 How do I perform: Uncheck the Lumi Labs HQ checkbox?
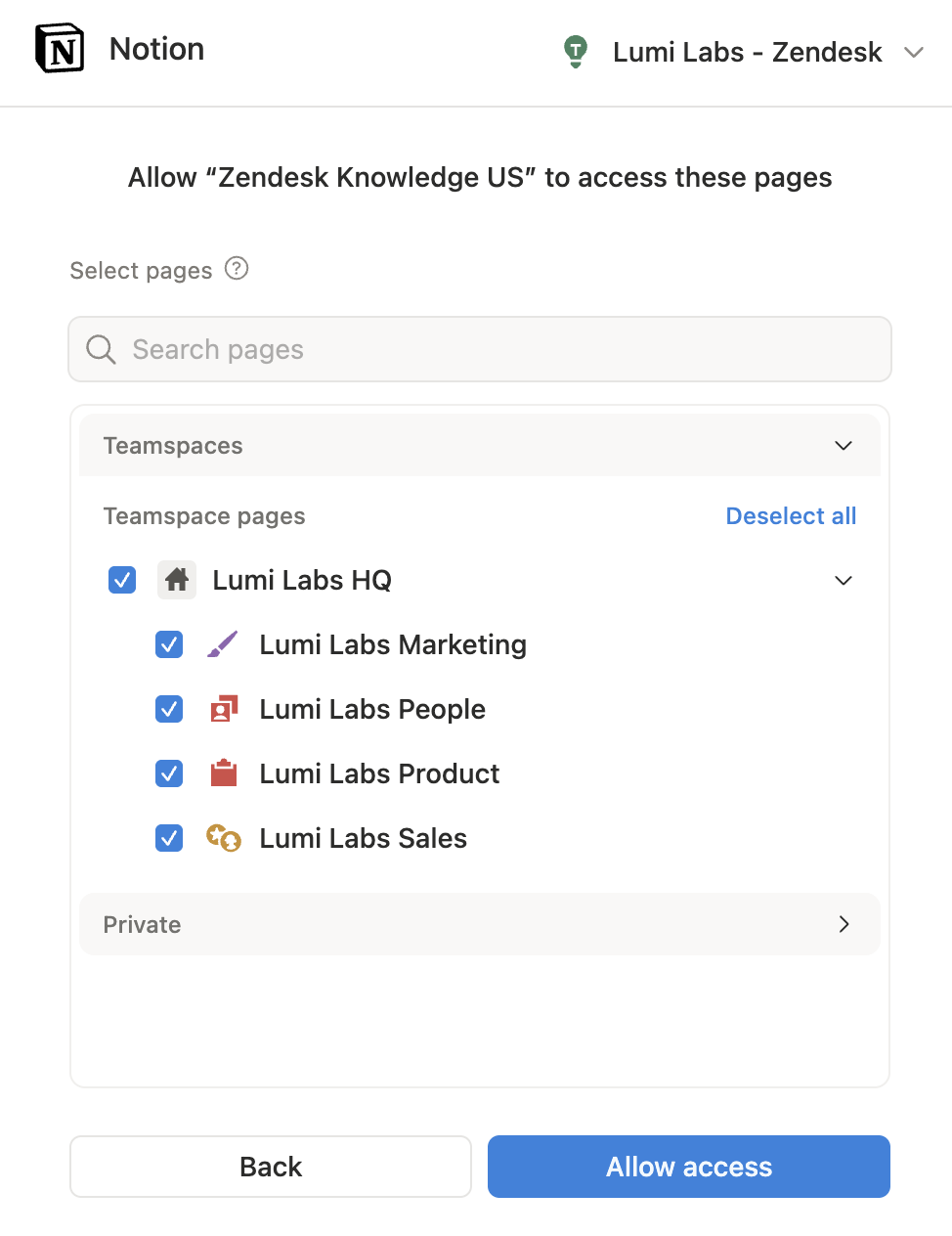tap(122, 580)
